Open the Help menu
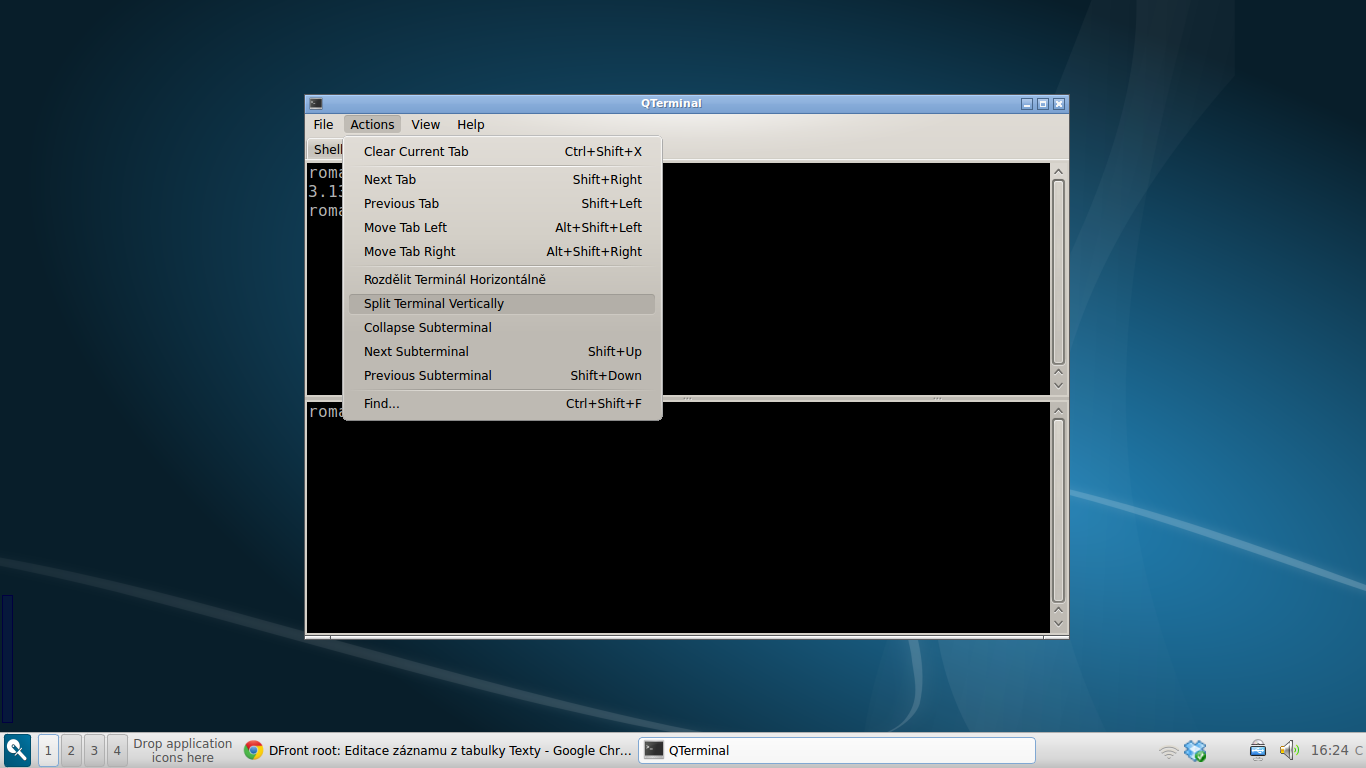 (470, 124)
